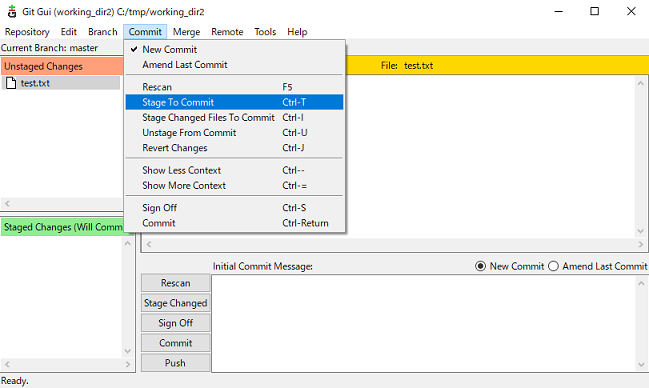
Task: Click the Stage Changed button
Action: (x=175, y=303)
